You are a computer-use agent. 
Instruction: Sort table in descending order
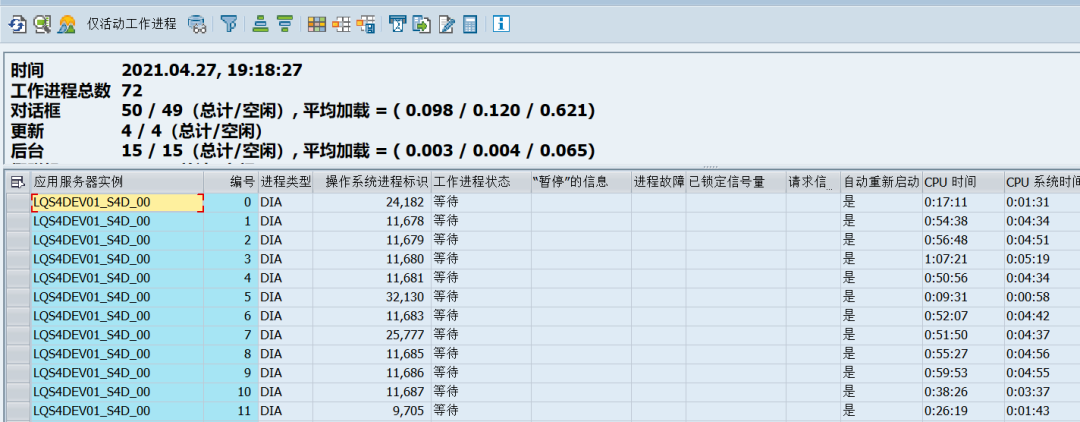[285, 24]
